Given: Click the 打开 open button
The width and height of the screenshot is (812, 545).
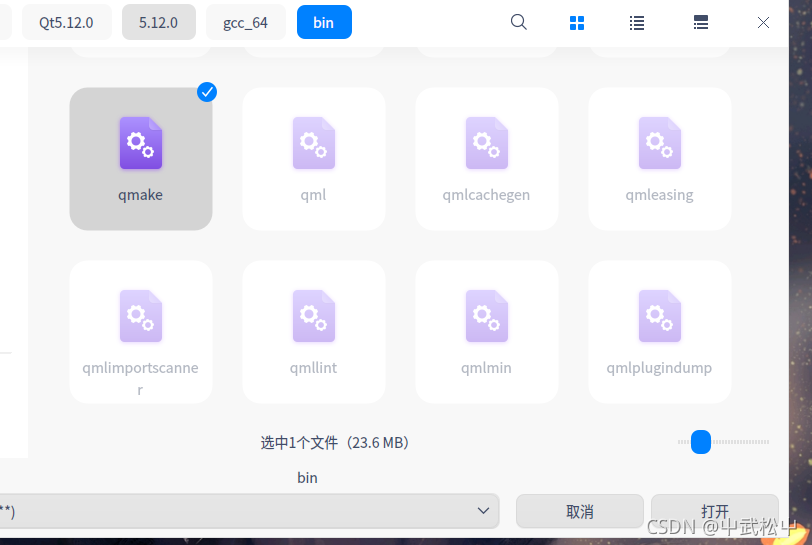Looking at the screenshot, I should coord(715,511).
